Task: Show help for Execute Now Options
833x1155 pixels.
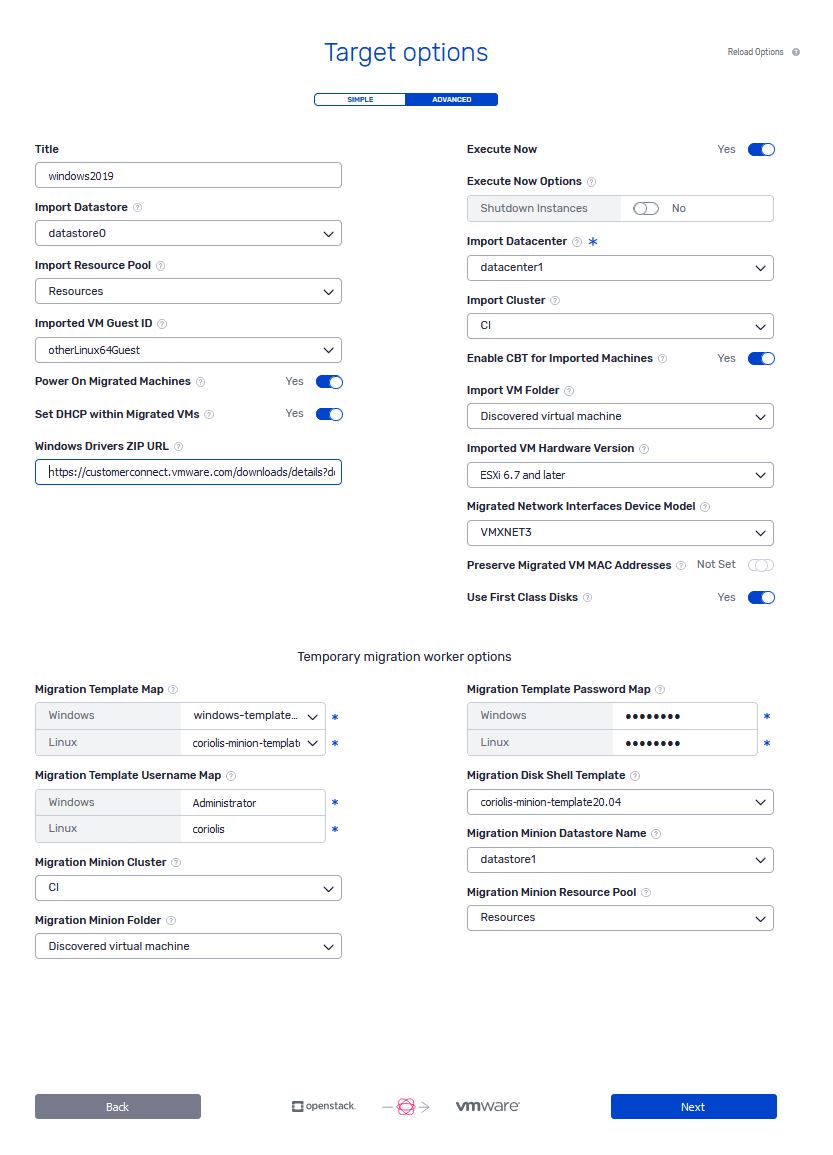Action: 591,182
